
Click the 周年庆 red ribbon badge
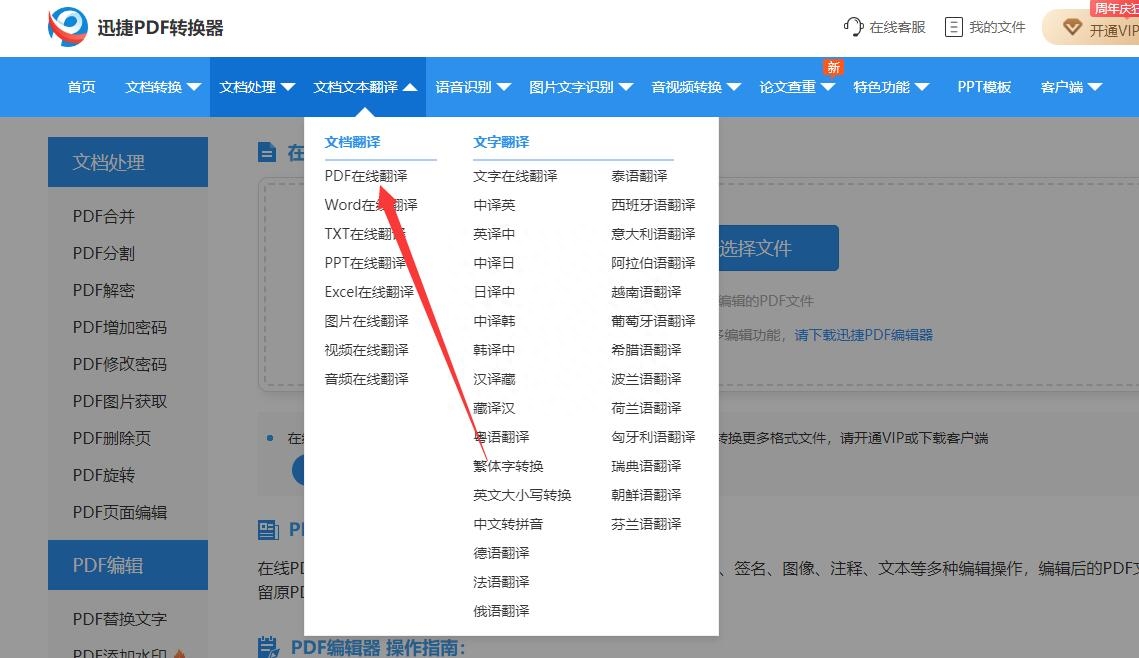1114,8
